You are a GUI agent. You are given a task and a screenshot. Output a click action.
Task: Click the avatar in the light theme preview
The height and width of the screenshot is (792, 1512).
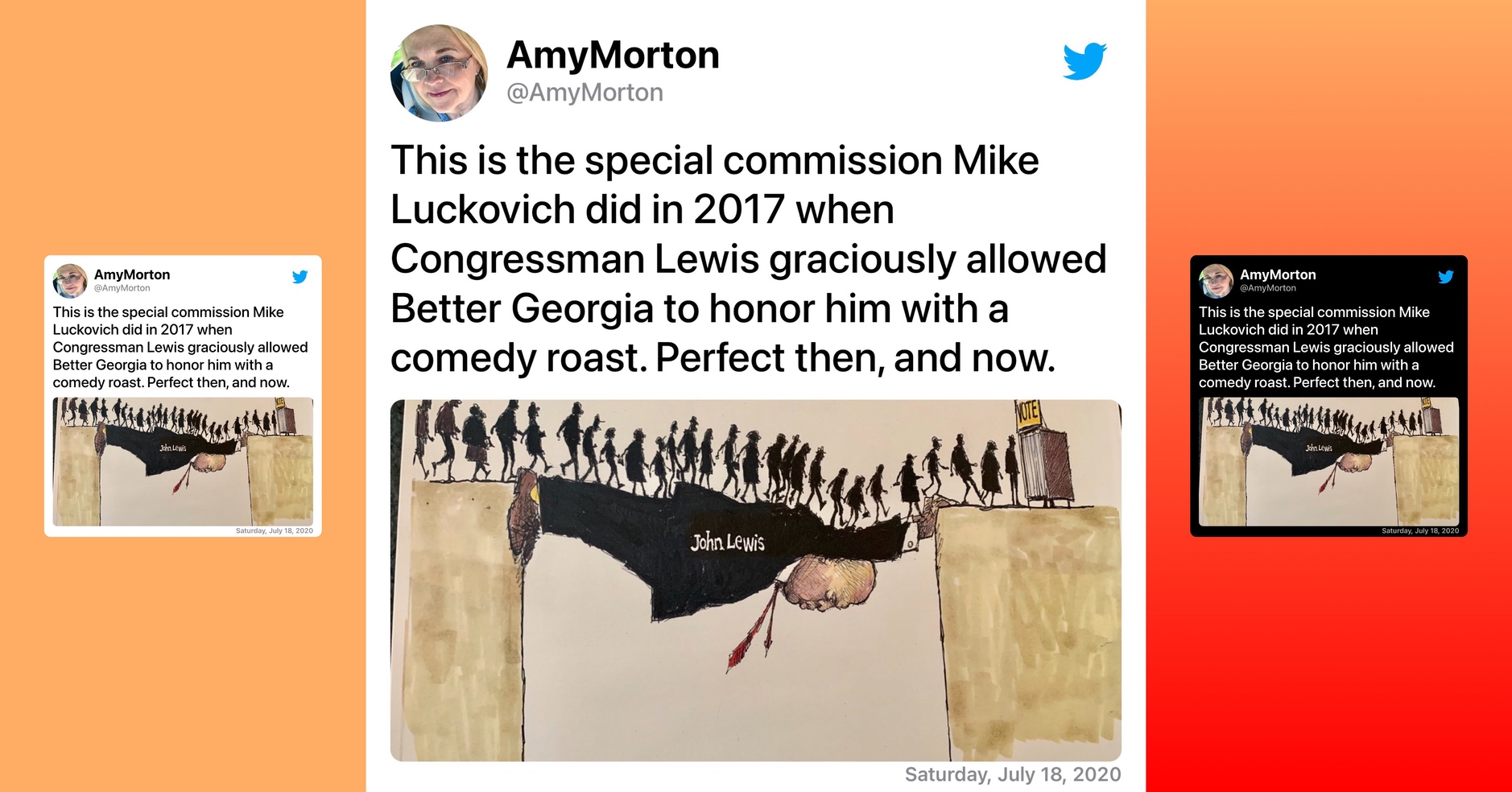coord(70,281)
